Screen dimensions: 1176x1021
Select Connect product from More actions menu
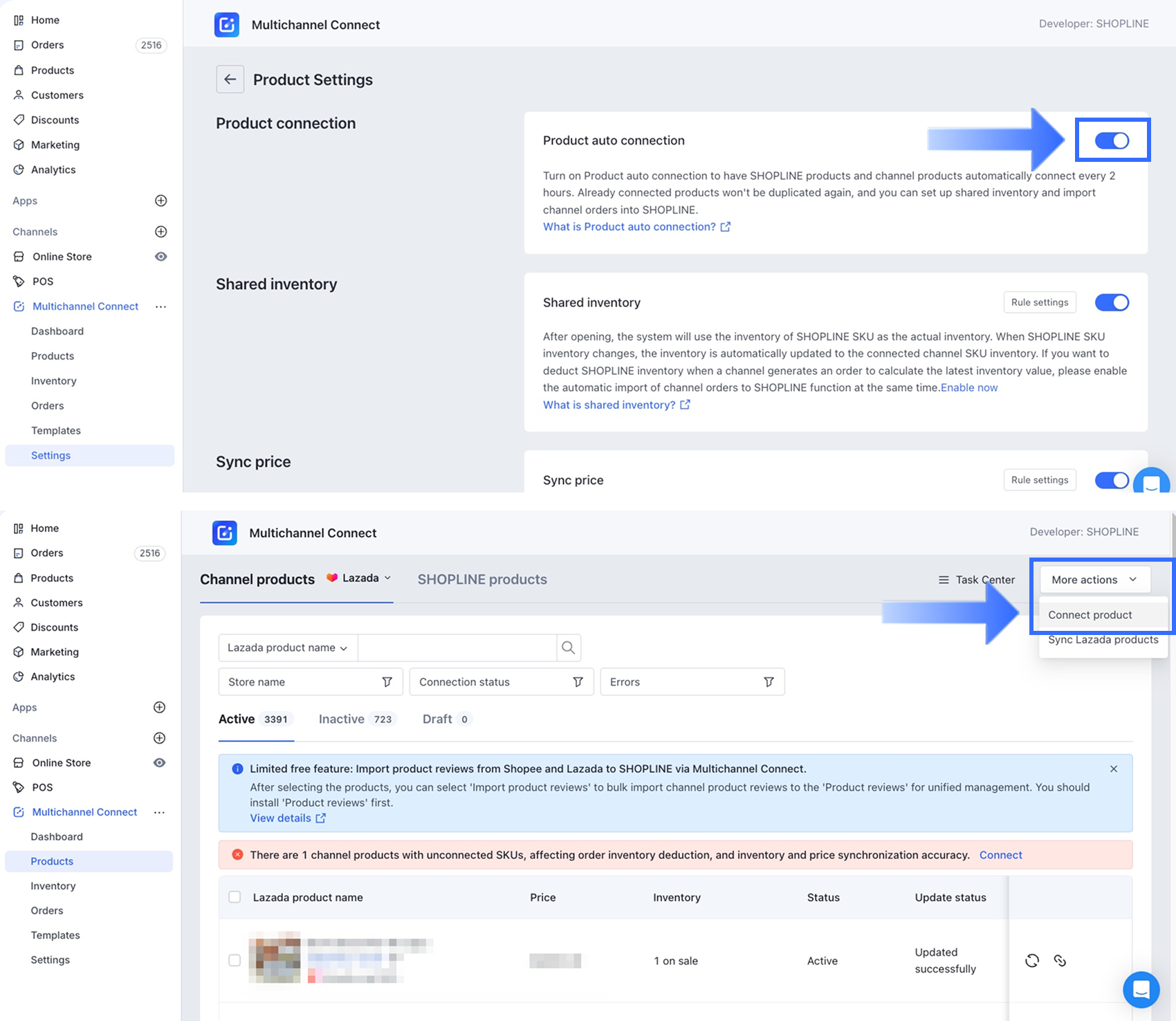click(1103, 615)
